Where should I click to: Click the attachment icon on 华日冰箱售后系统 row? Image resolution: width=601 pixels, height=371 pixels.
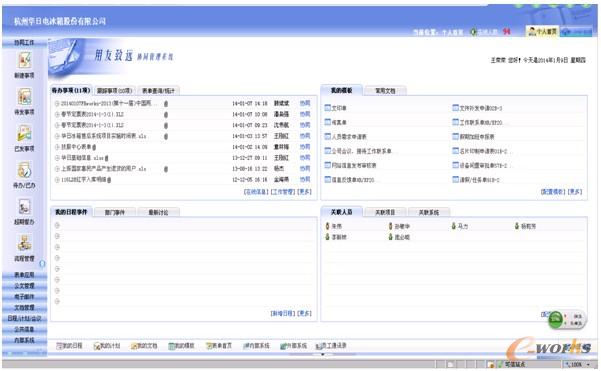166,136
